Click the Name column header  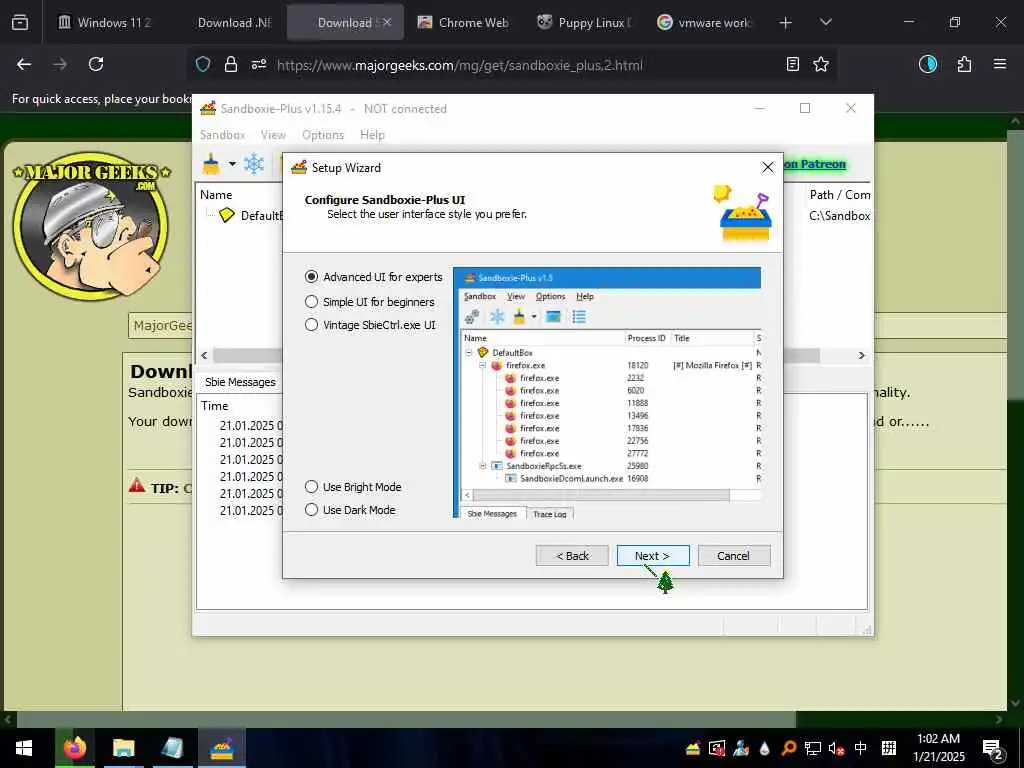[x=216, y=195]
